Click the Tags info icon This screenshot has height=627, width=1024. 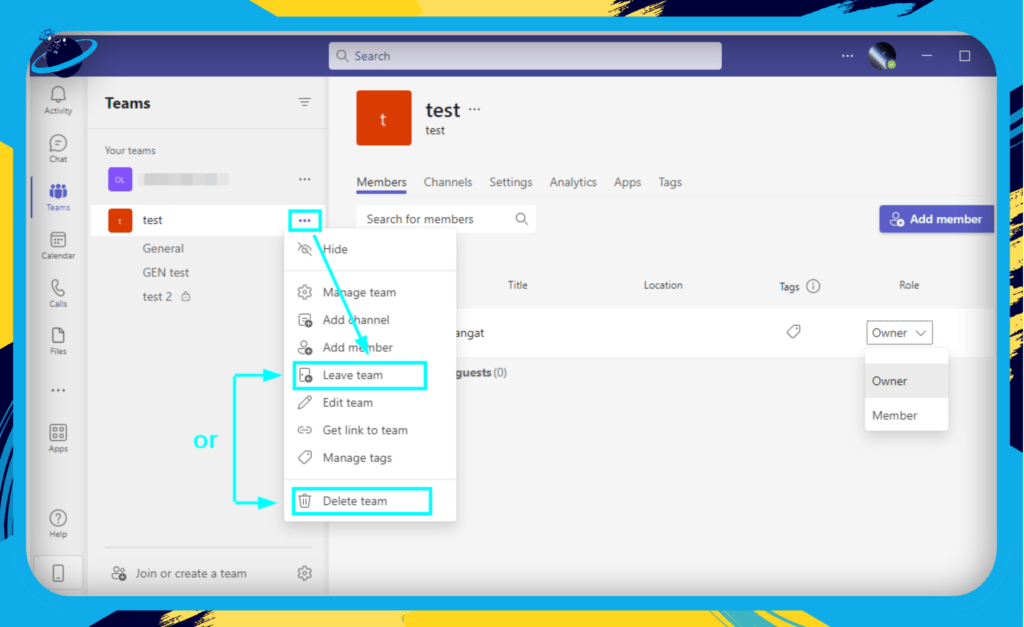[813, 286]
